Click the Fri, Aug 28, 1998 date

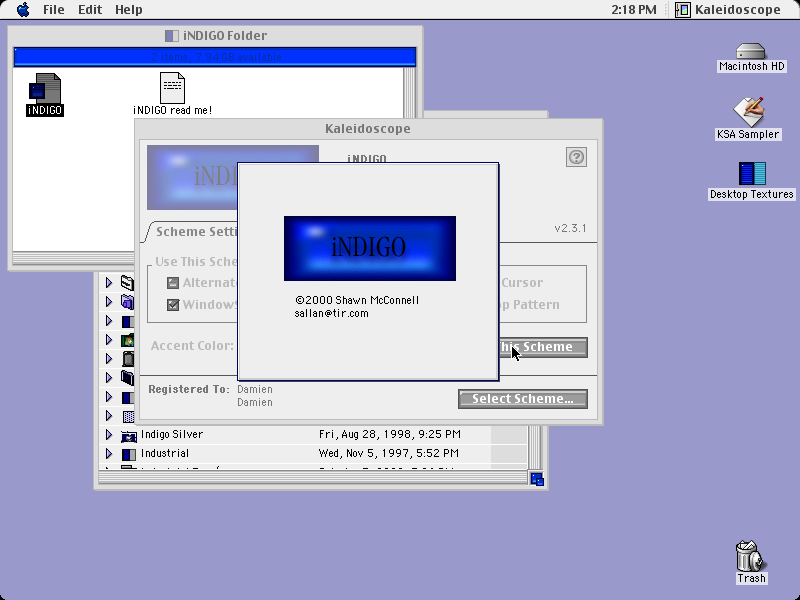coord(390,434)
